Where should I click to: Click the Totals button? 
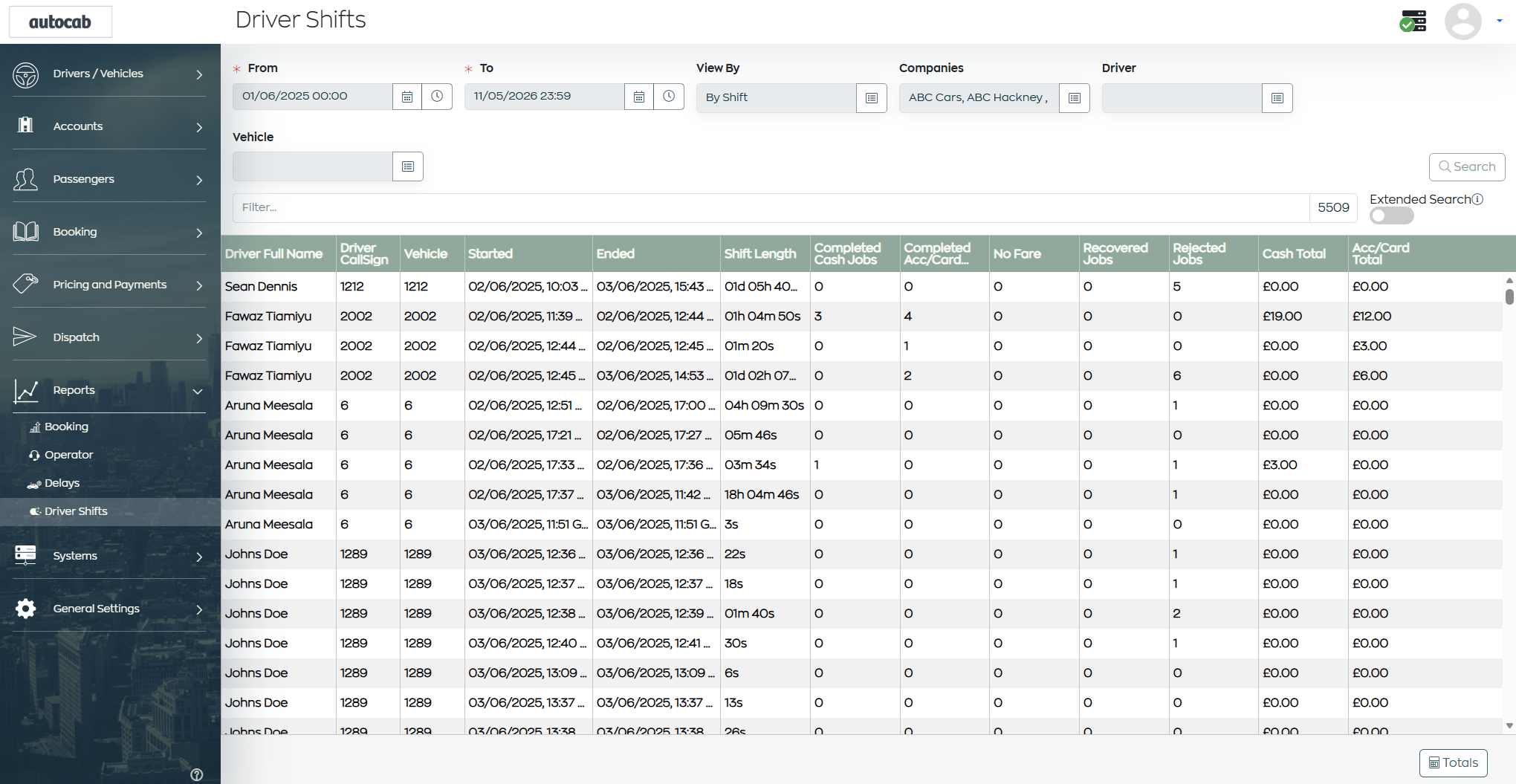tap(1454, 763)
